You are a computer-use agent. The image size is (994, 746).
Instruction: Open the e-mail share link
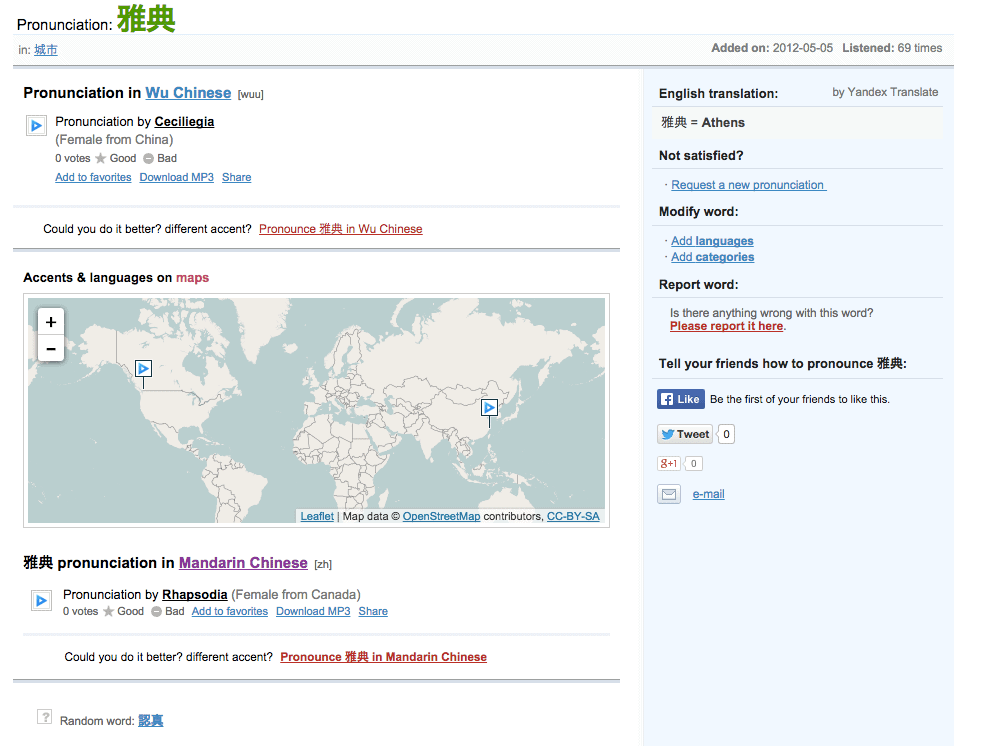click(x=708, y=494)
